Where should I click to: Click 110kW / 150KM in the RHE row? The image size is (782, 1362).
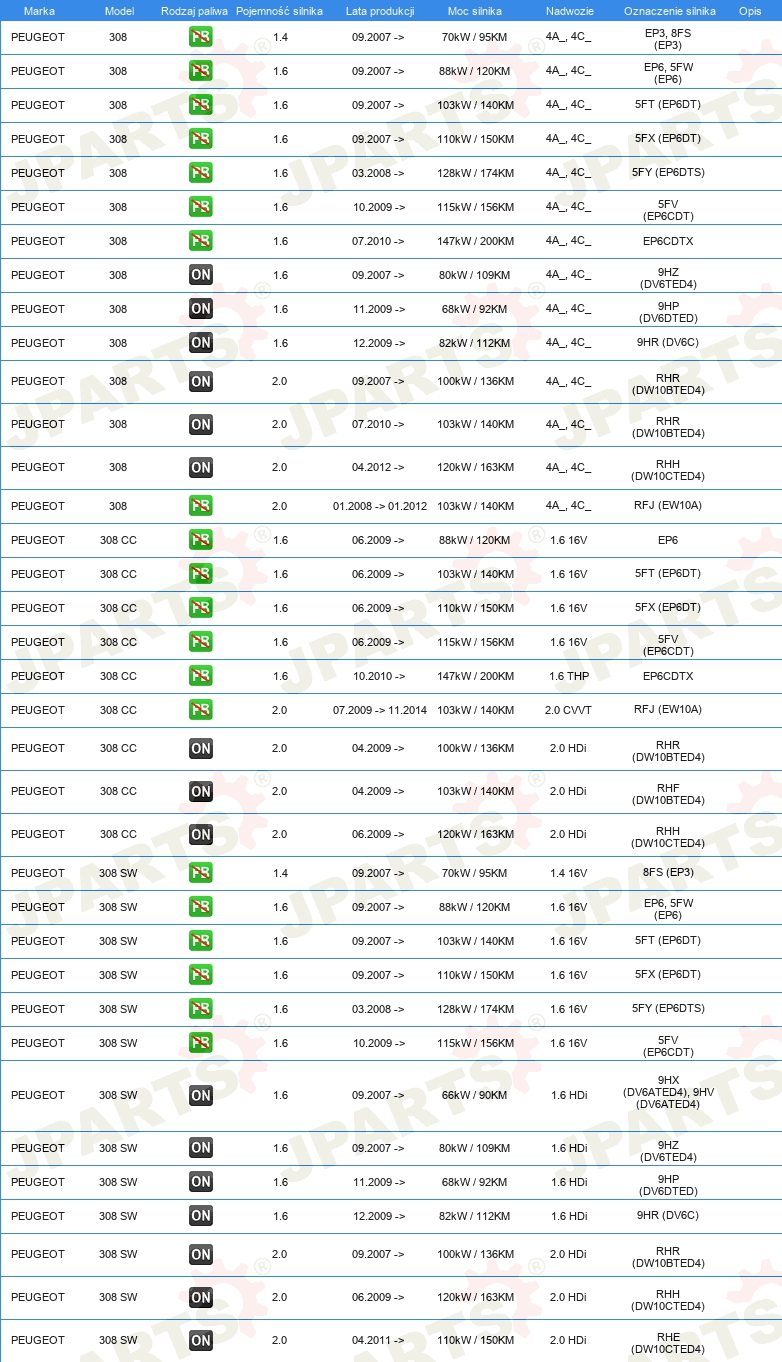point(475,1341)
